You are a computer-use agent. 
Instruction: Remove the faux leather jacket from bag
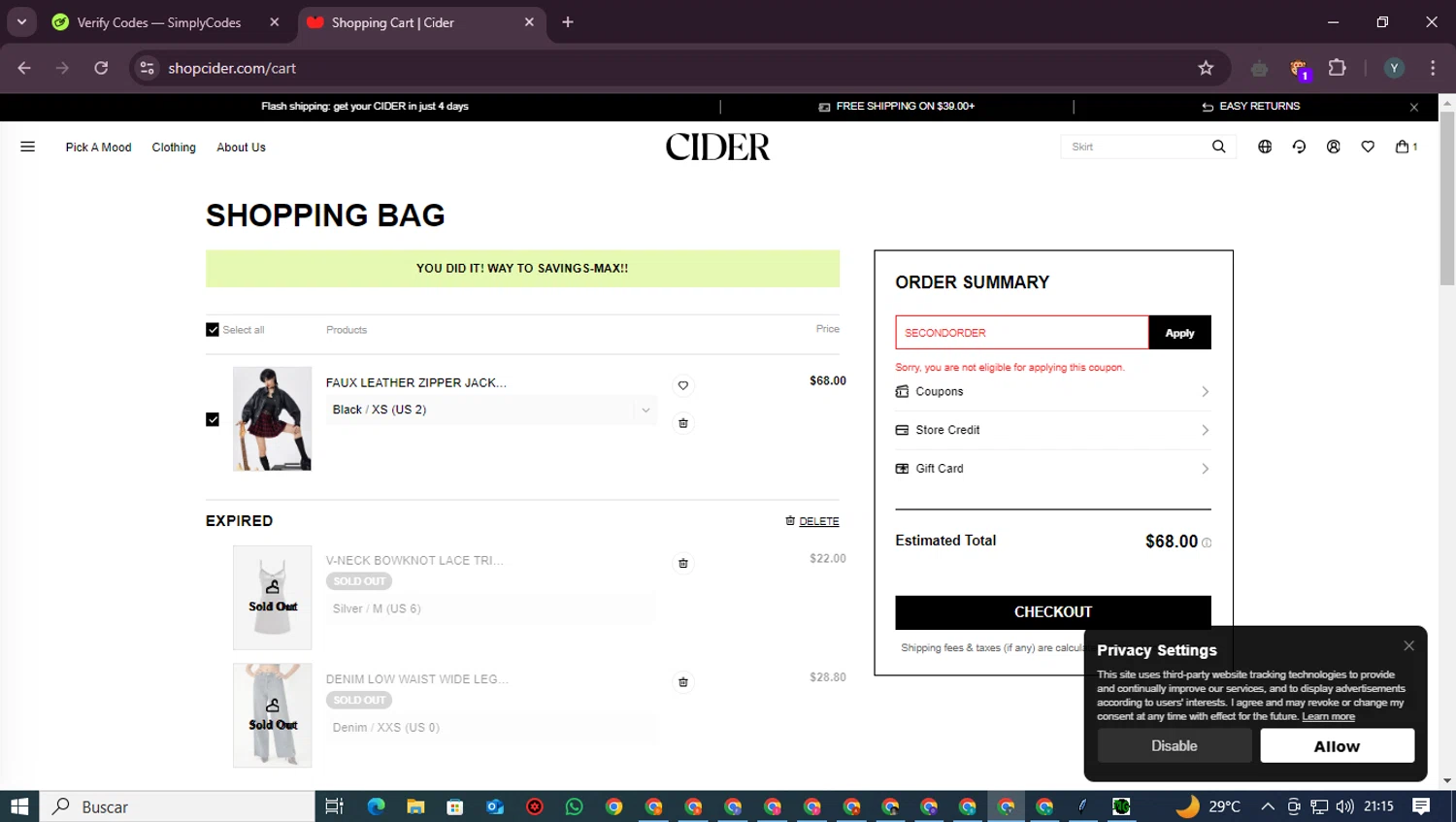click(683, 423)
